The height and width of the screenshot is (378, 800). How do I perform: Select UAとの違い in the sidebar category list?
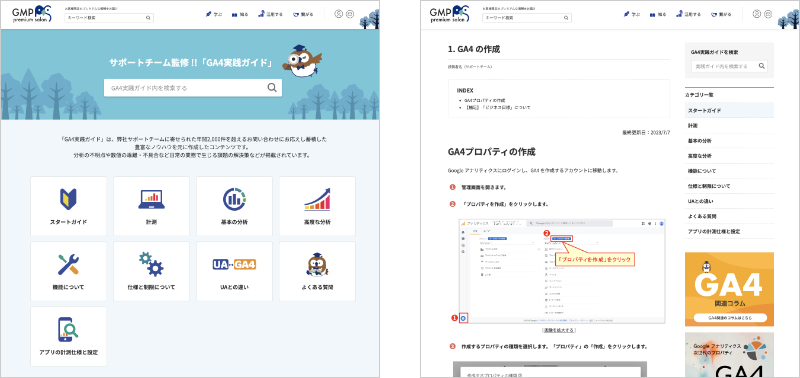(729, 201)
